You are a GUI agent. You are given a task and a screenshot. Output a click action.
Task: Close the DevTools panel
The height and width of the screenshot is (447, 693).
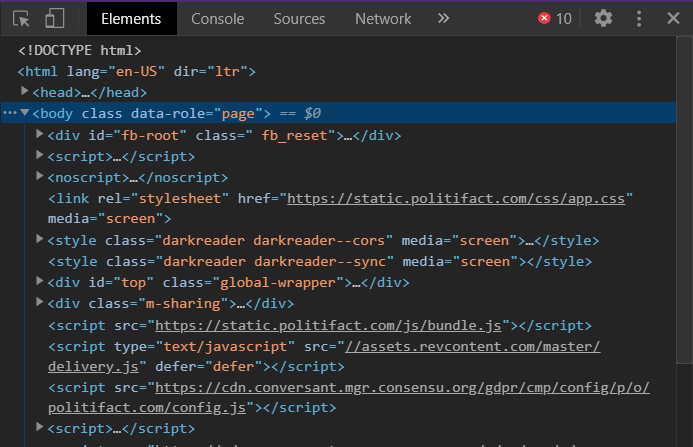coord(673,19)
